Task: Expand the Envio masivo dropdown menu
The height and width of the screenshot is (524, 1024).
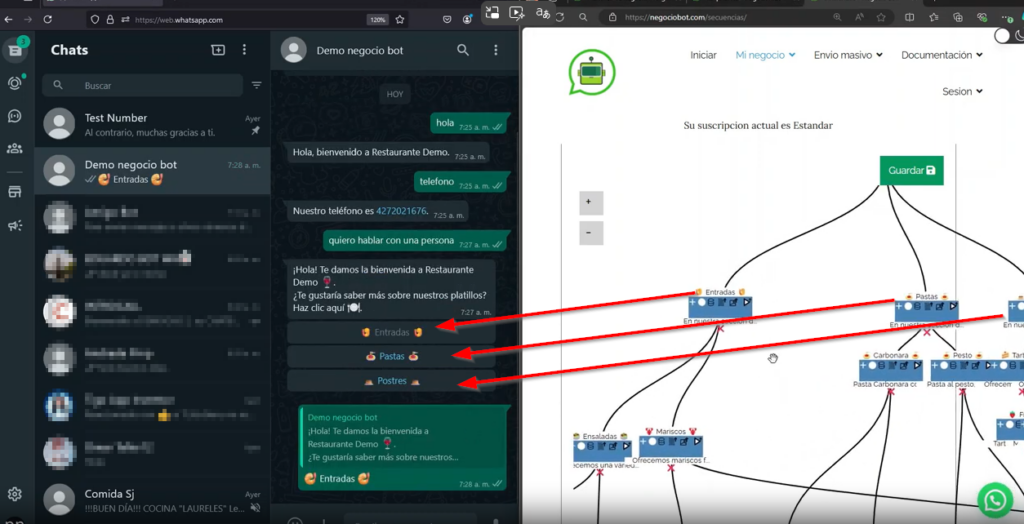Action: (848, 56)
